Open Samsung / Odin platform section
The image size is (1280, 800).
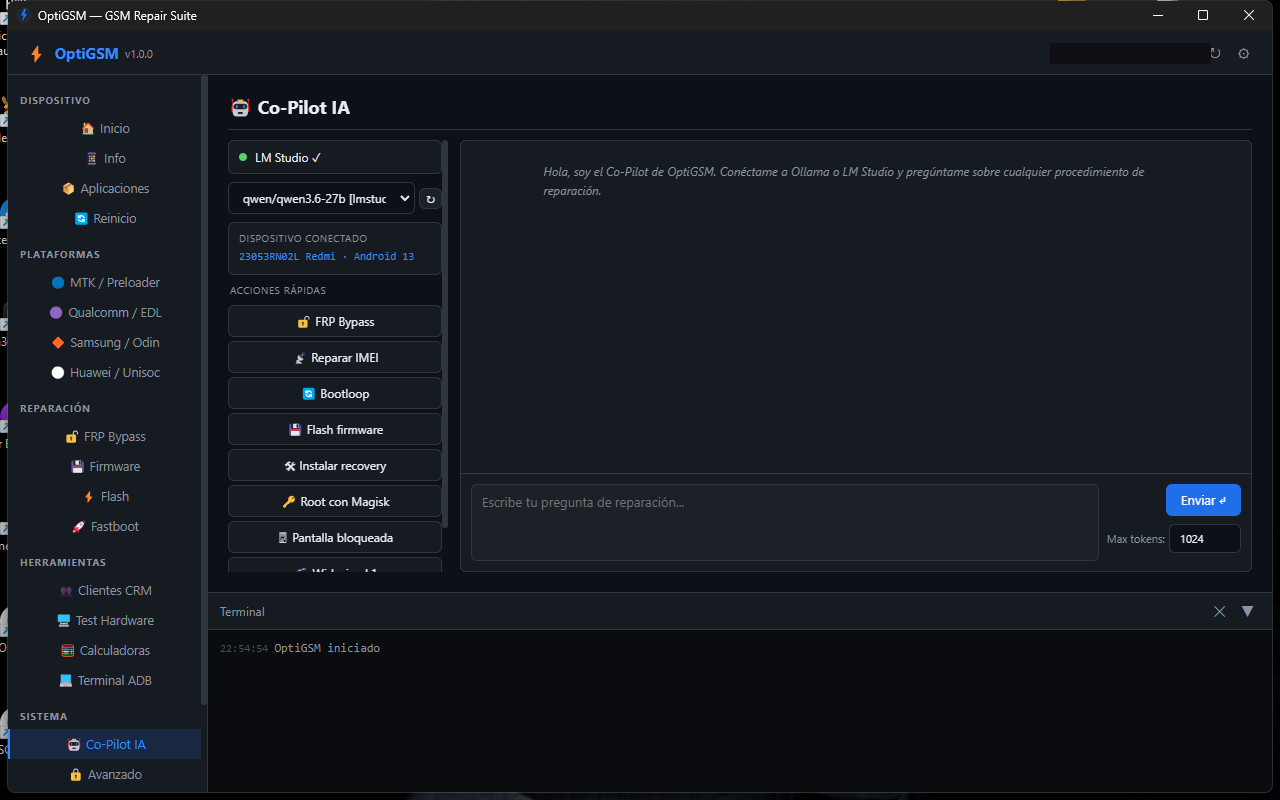point(105,343)
